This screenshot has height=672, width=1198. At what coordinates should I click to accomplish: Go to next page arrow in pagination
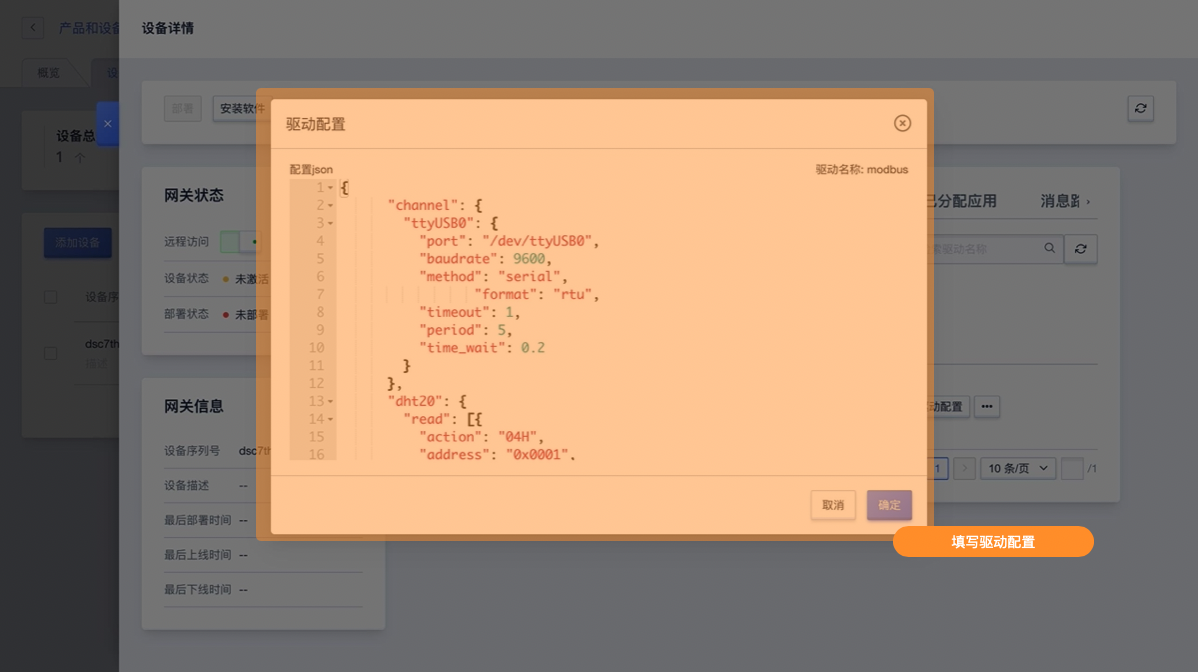(964, 468)
